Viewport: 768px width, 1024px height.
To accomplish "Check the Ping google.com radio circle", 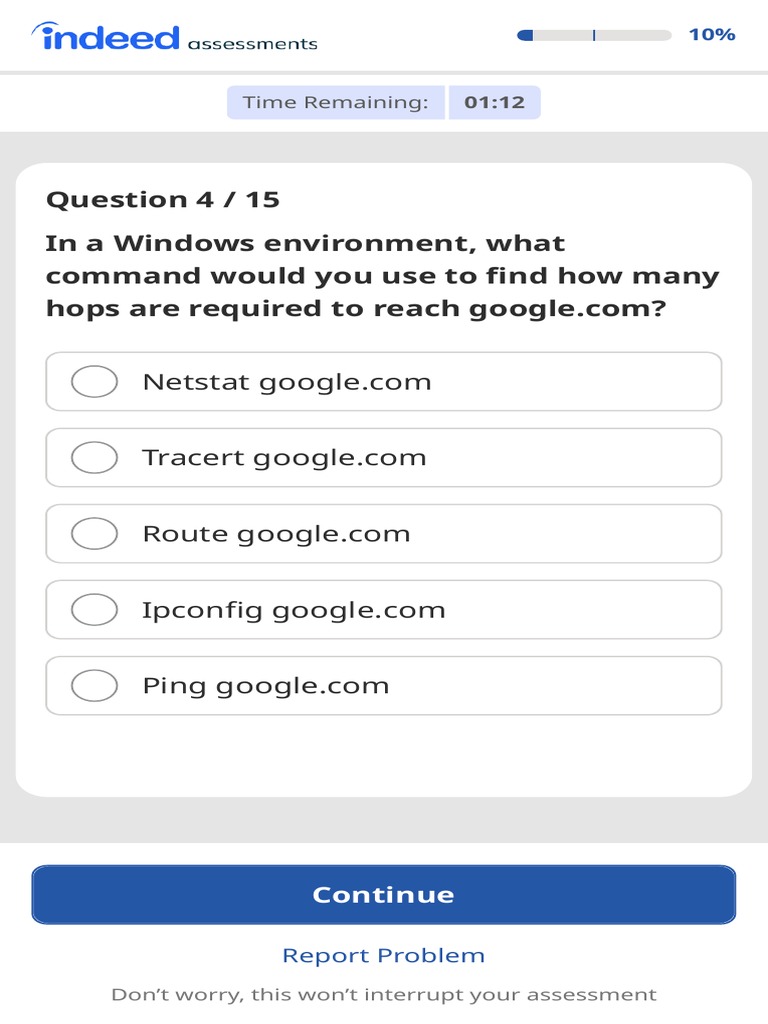I will [95, 685].
